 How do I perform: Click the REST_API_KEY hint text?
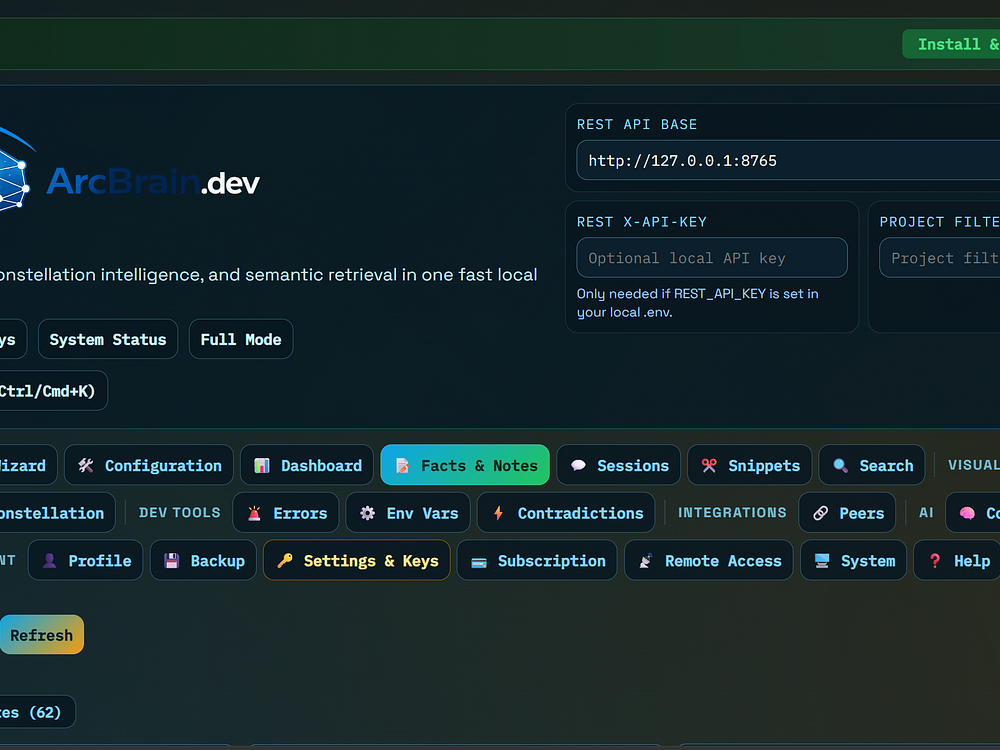[697, 303]
